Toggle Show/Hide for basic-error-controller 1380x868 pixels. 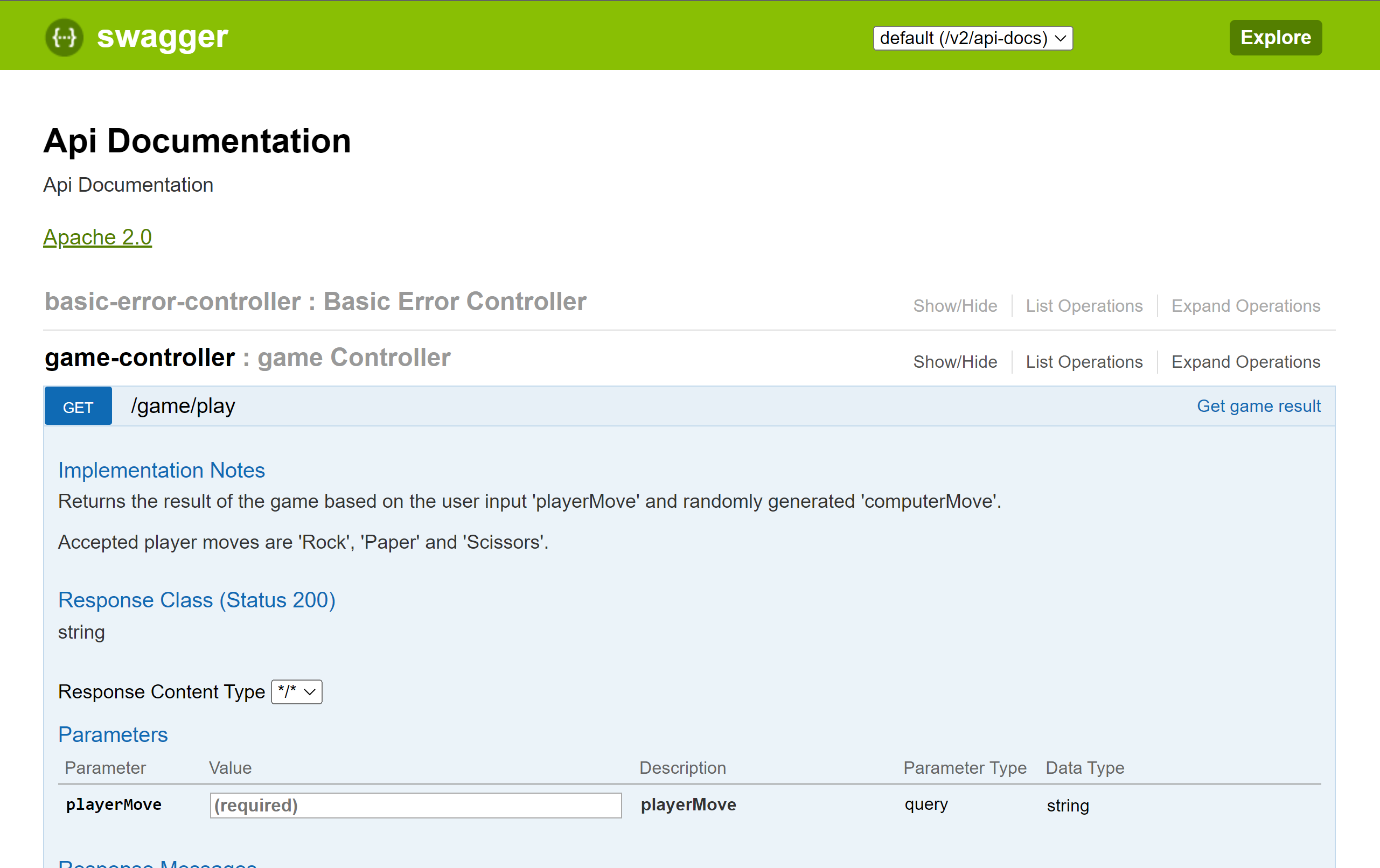955,306
